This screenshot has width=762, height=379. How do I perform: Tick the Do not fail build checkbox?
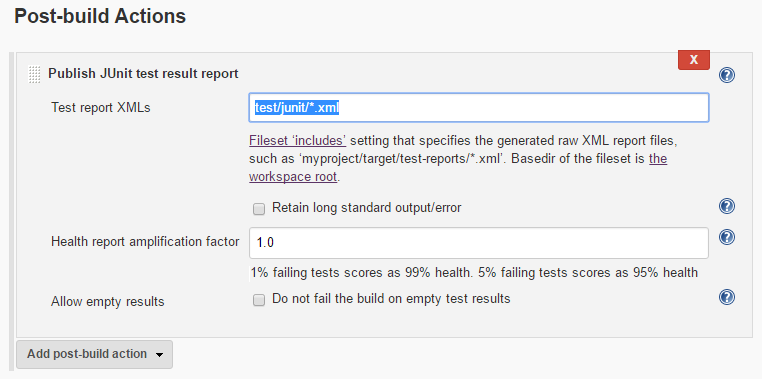click(x=259, y=300)
